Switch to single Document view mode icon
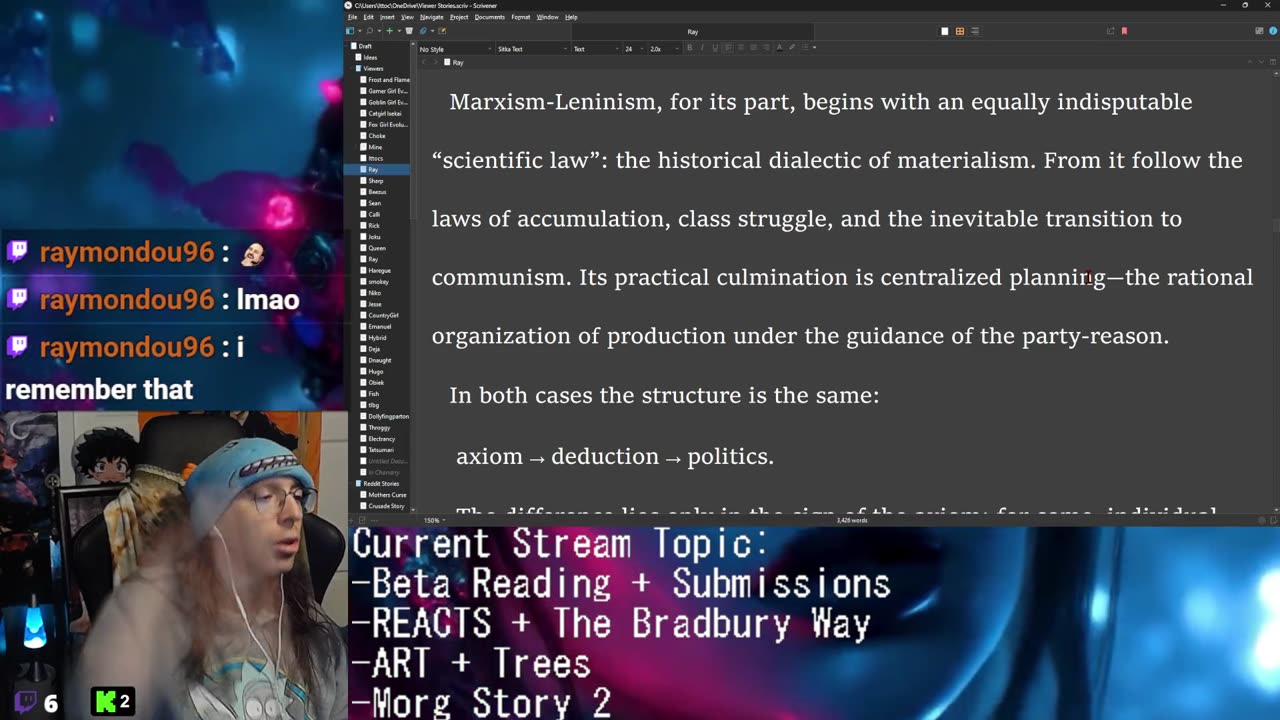This screenshot has height=720, width=1280. coord(944,31)
